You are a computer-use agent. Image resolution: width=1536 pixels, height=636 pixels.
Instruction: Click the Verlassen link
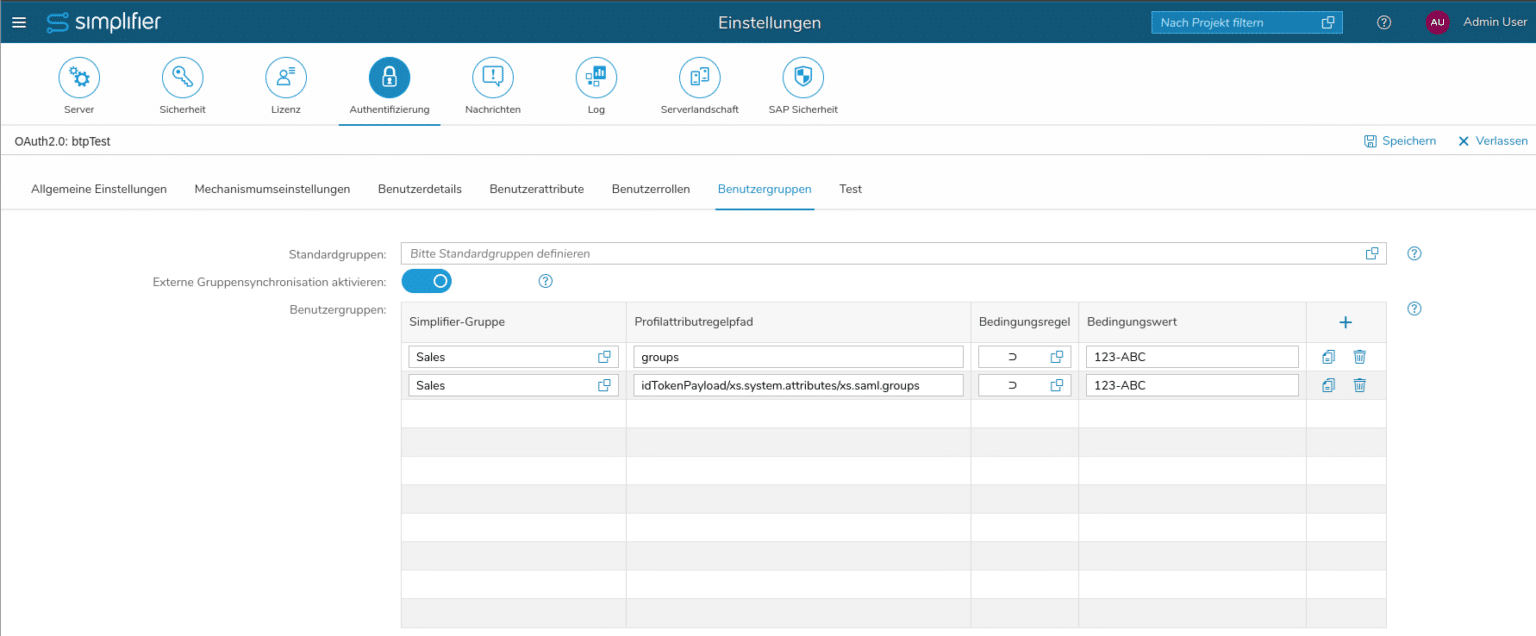tap(1492, 141)
